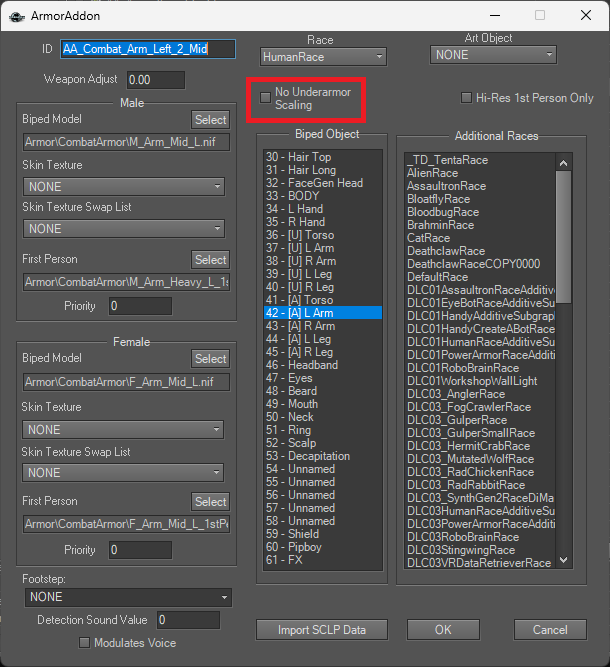Select DLC01WorkshopWallLight entry
Screen dimensions: 610x667
480,381
